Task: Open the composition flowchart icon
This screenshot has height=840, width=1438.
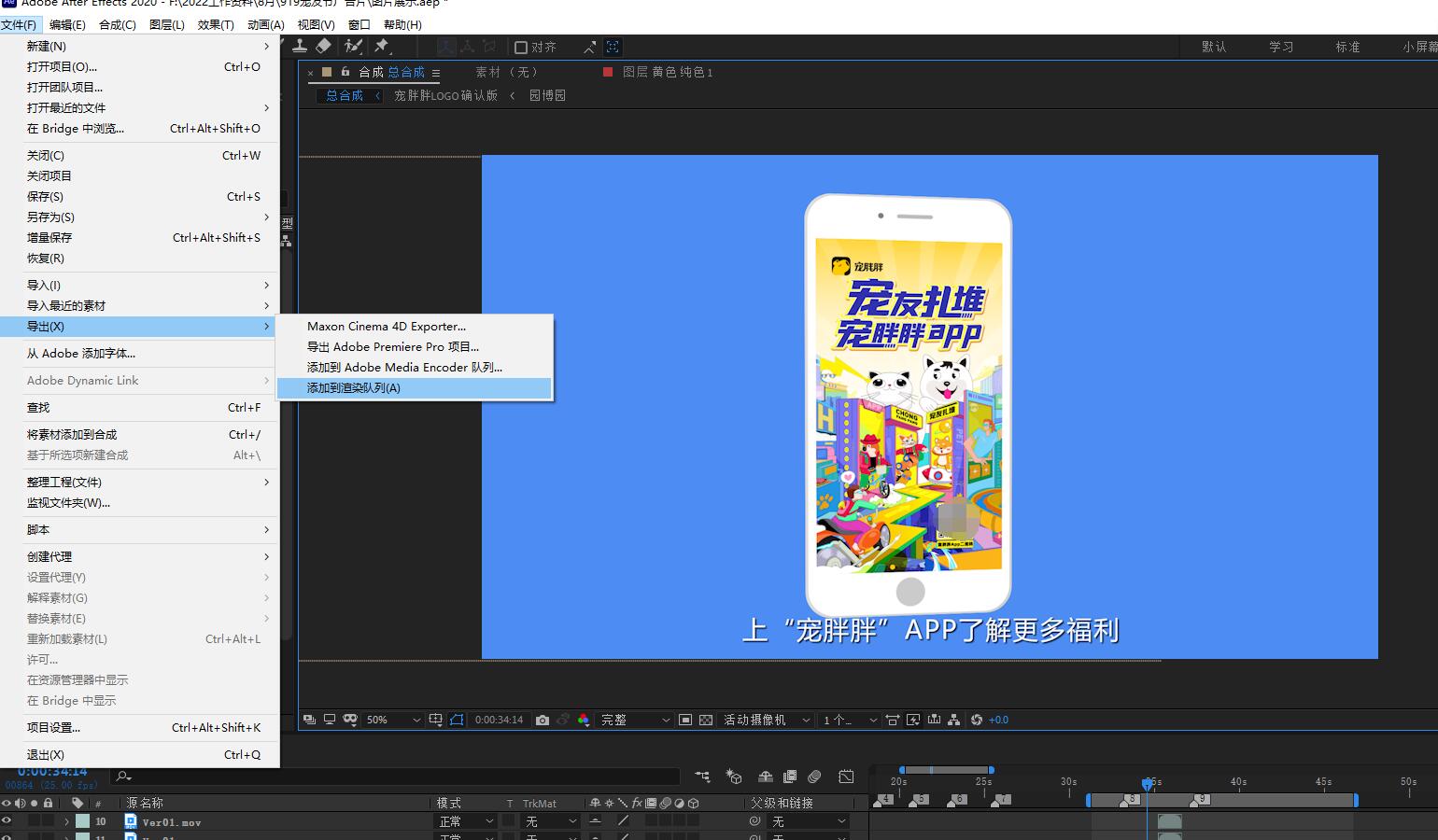Action: click(x=953, y=720)
